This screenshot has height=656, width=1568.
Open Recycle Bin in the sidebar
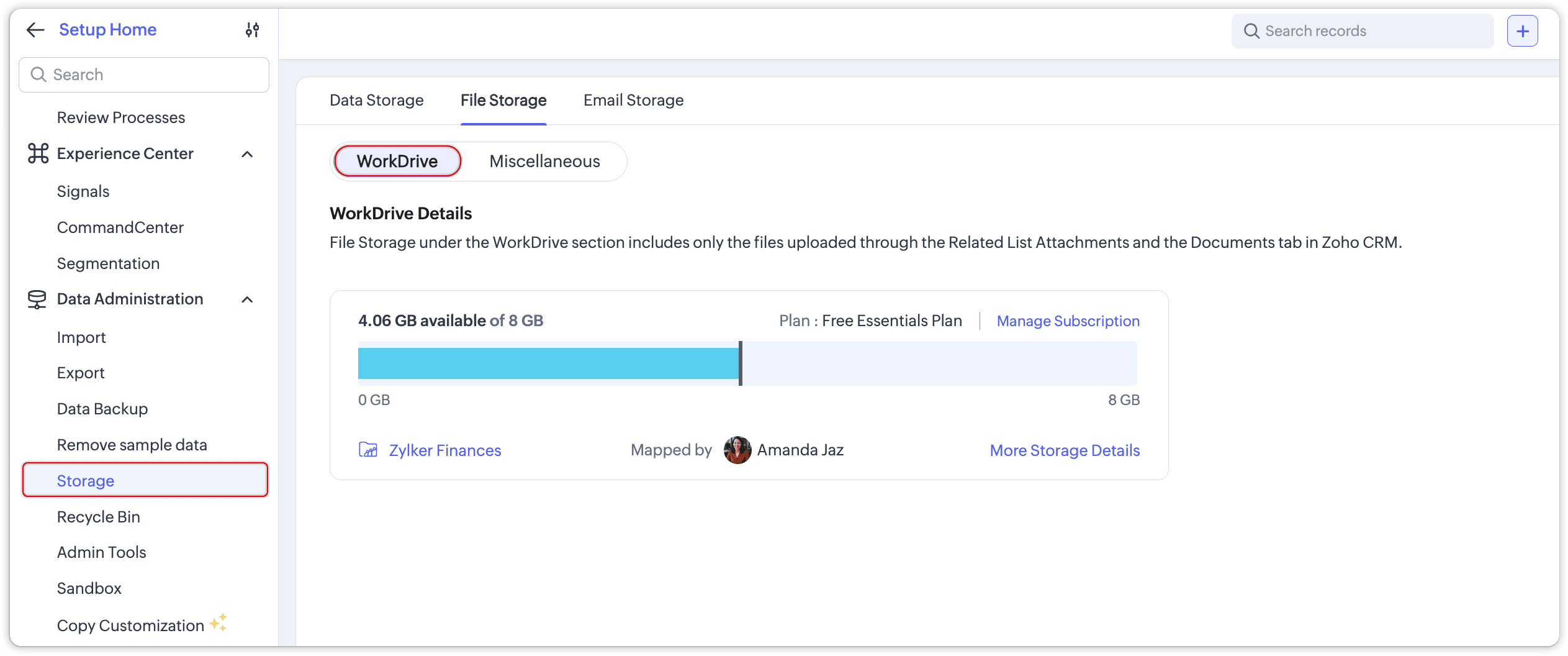coord(99,517)
